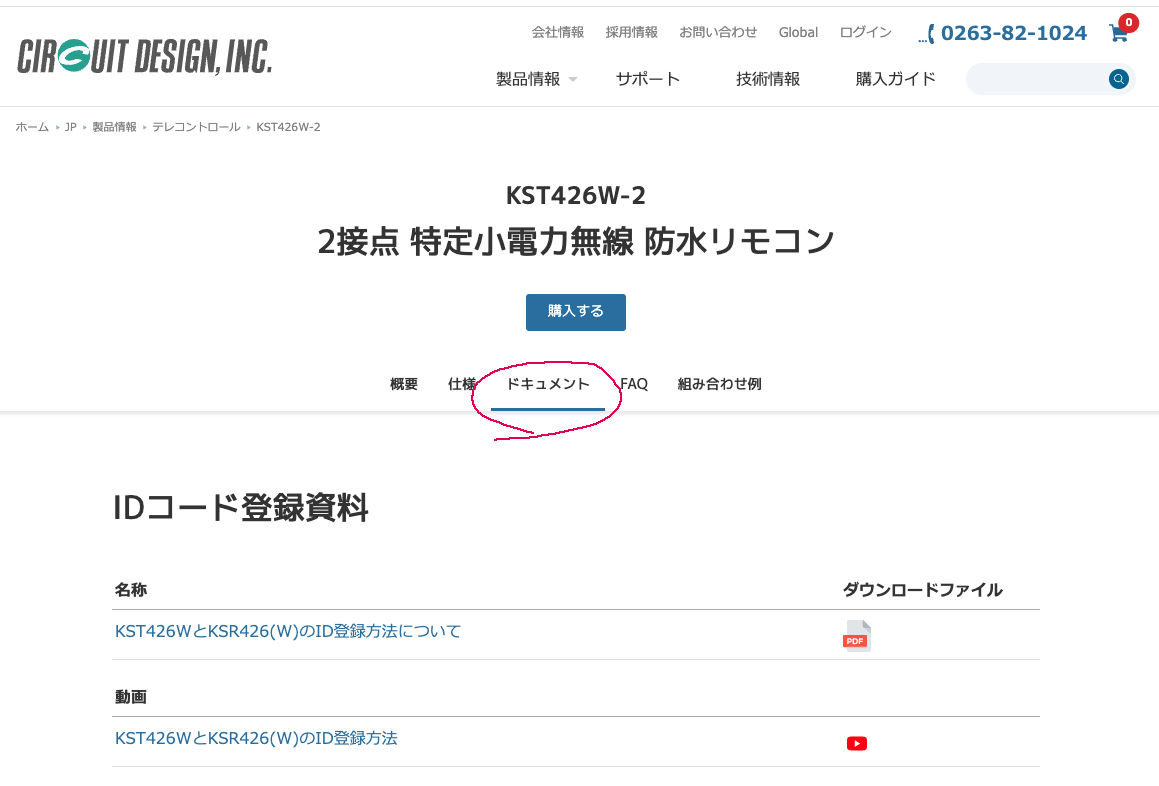Switch to the FAQ tab
This screenshot has width=1159, height=786.
pos(634,384)
